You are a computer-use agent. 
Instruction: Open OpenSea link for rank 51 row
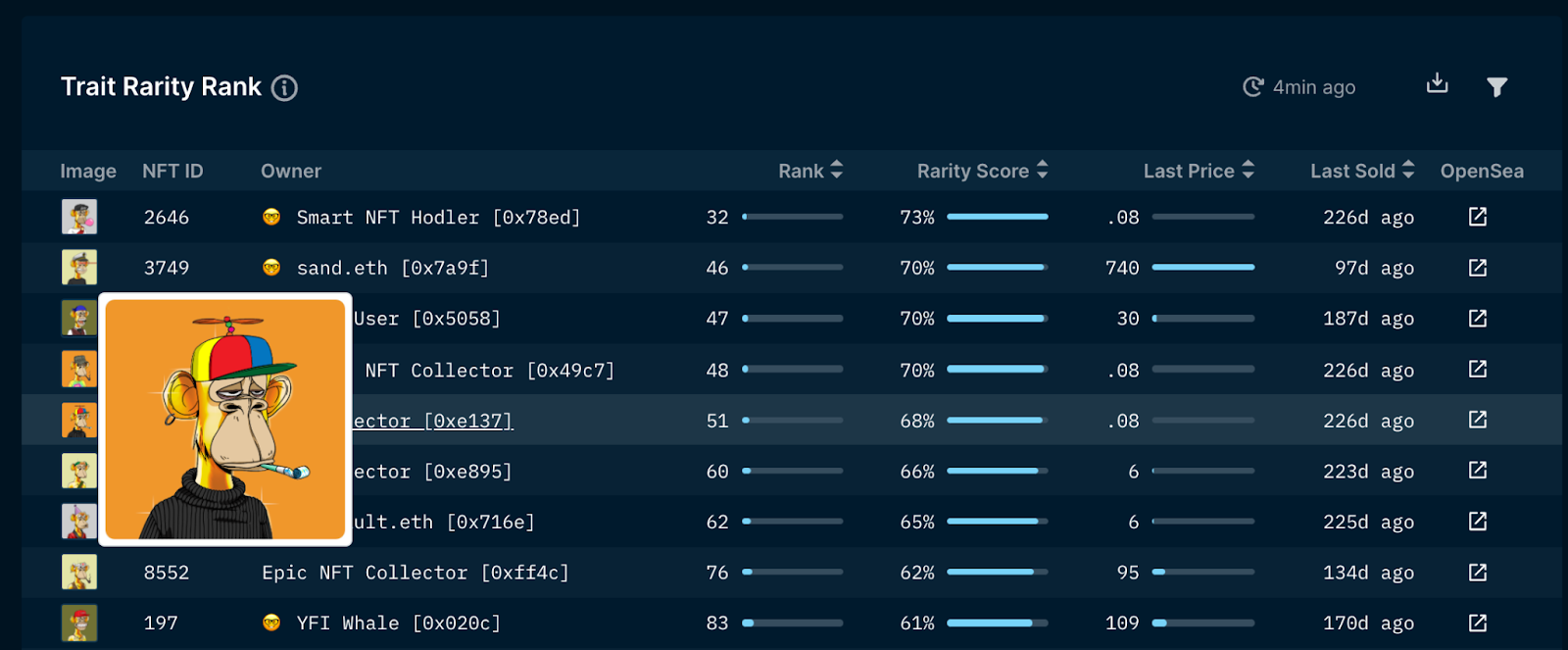click(x=1478, y=420)
